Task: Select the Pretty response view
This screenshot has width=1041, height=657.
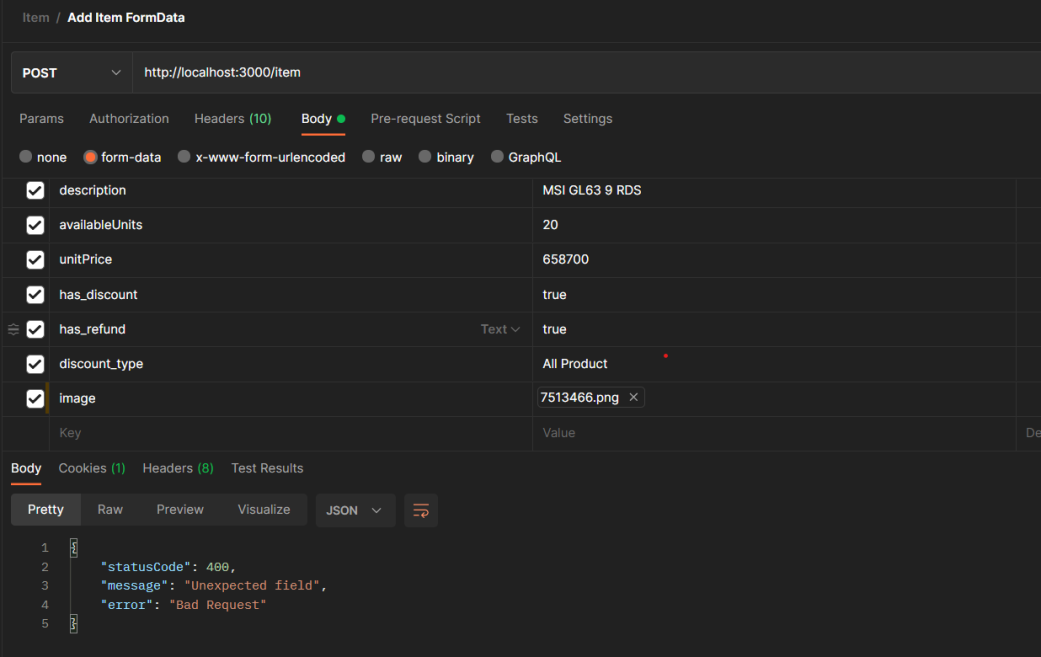Action: 46,510
